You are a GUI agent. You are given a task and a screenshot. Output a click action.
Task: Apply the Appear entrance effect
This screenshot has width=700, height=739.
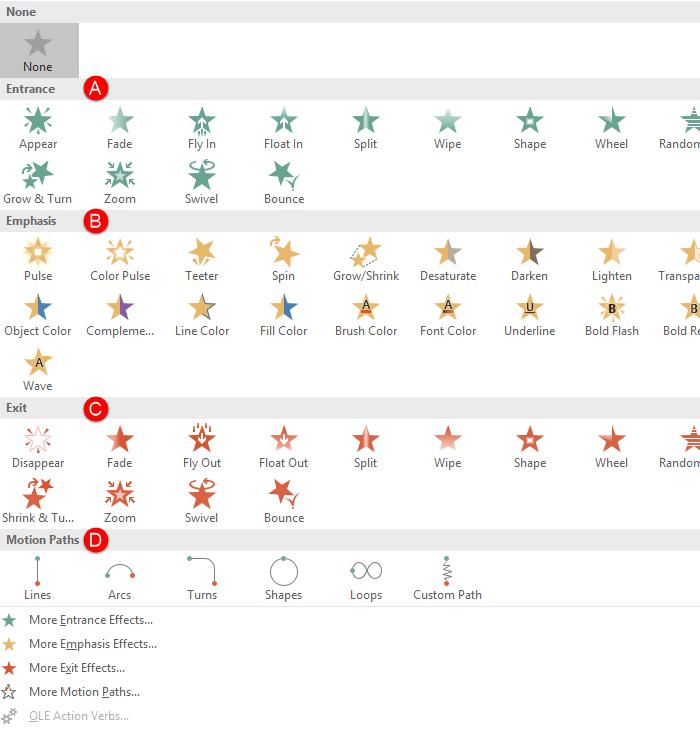click(38, 128)
